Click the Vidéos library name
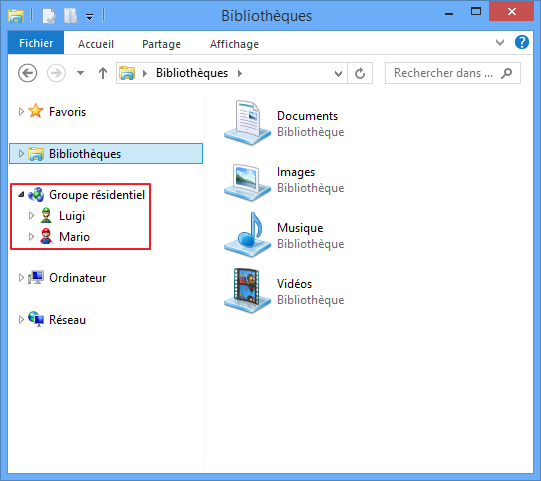Image resolution: width=541 pixels, height=481 pixels. point(294,284)
